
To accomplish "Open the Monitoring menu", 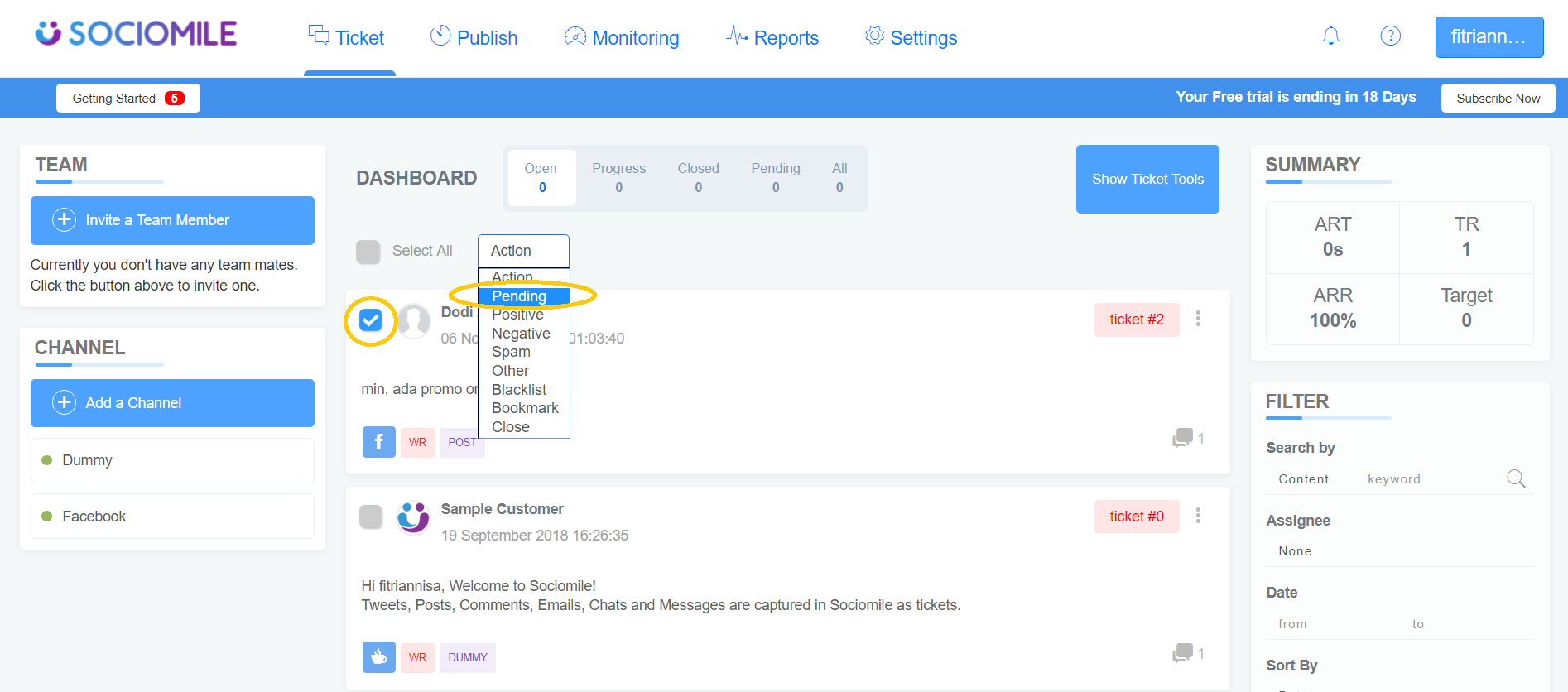I will [621, 37].
